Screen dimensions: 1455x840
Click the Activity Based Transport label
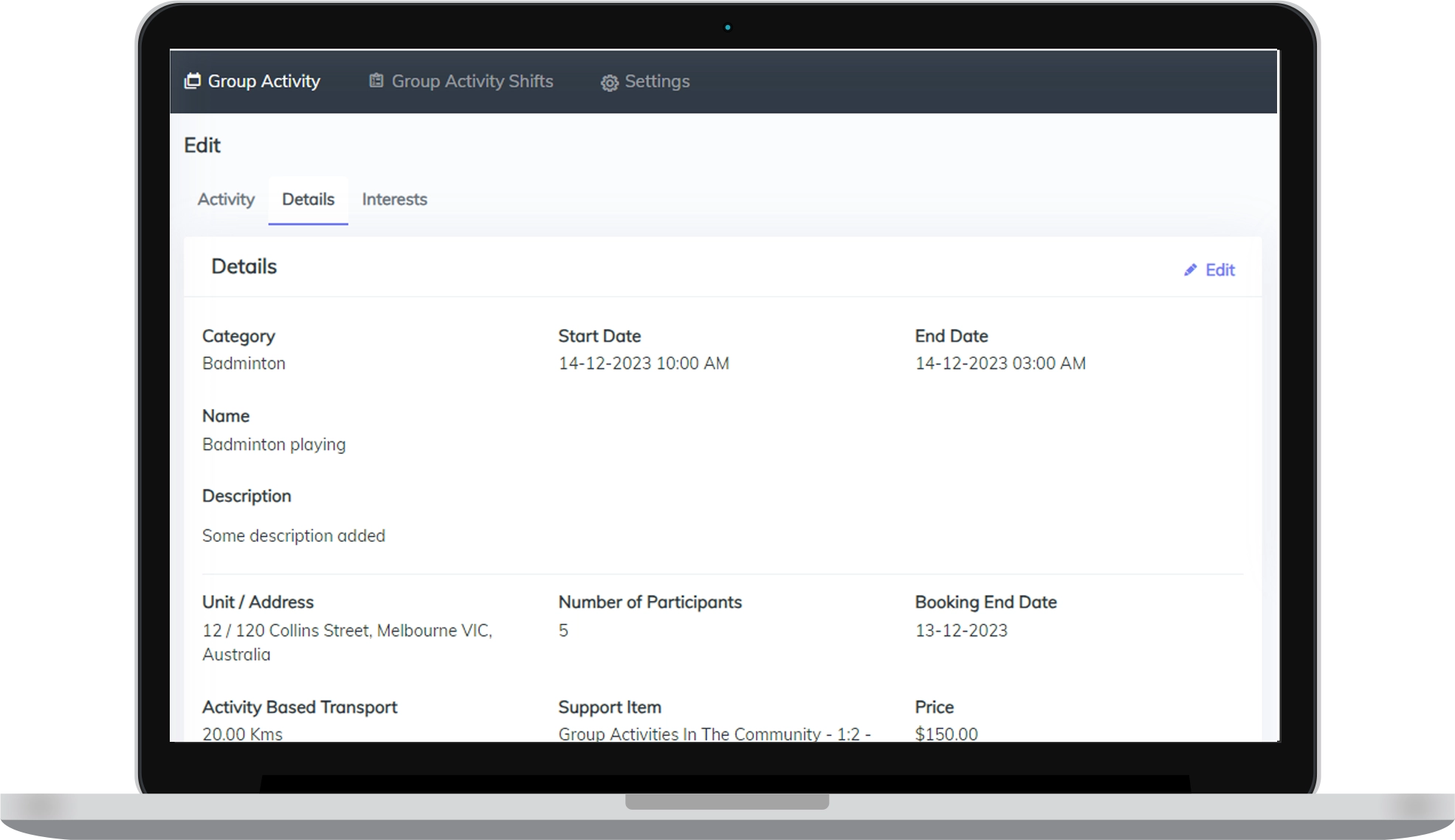click(300, 707)
